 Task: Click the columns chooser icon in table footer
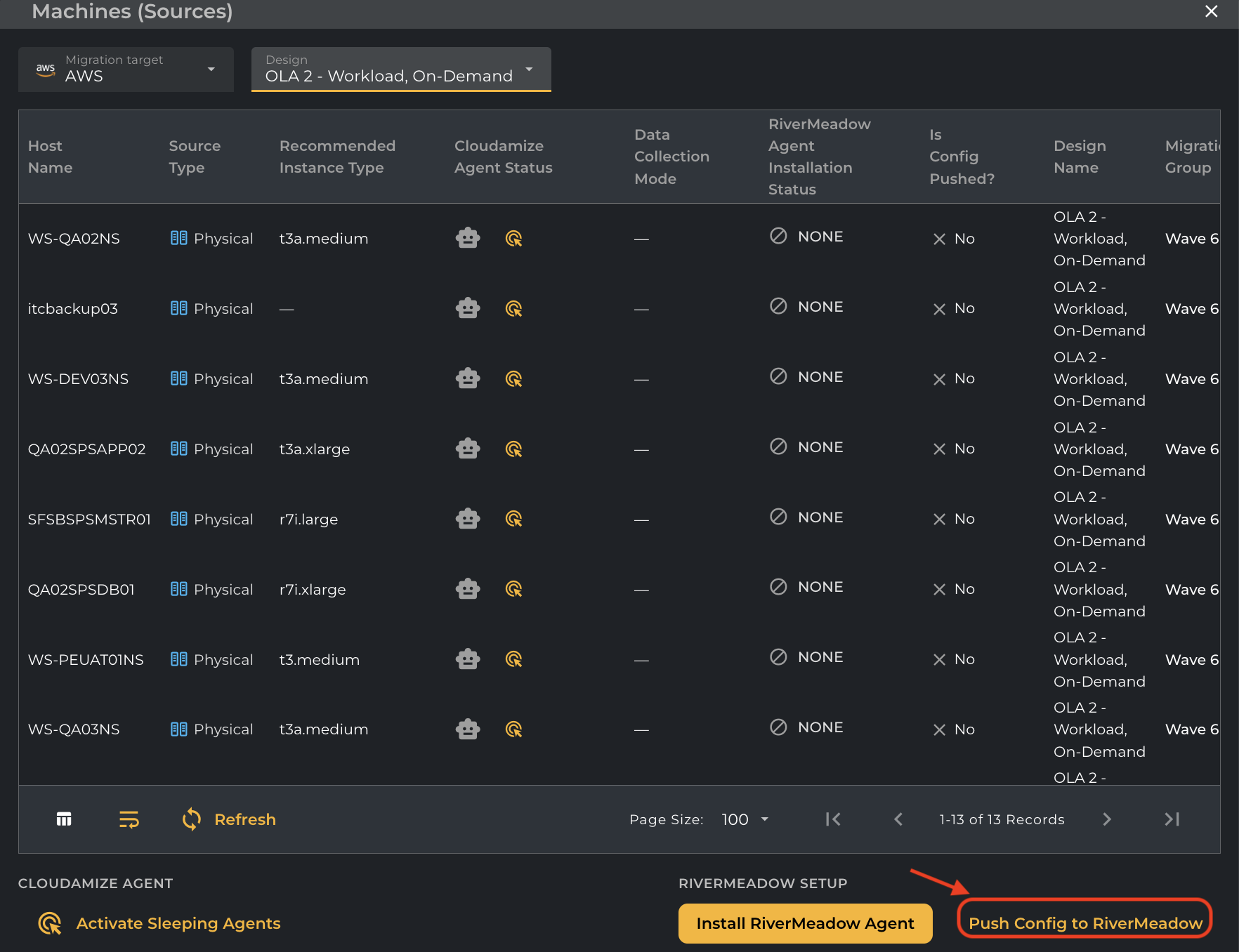click(64, 819)
